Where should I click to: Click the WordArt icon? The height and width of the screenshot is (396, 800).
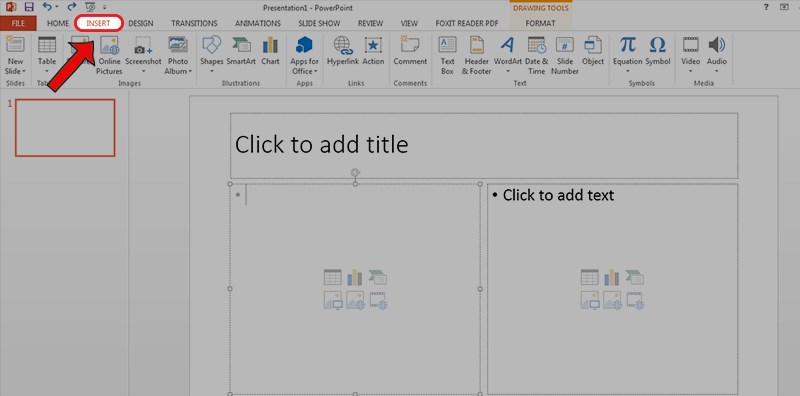(x=508, y=45)
